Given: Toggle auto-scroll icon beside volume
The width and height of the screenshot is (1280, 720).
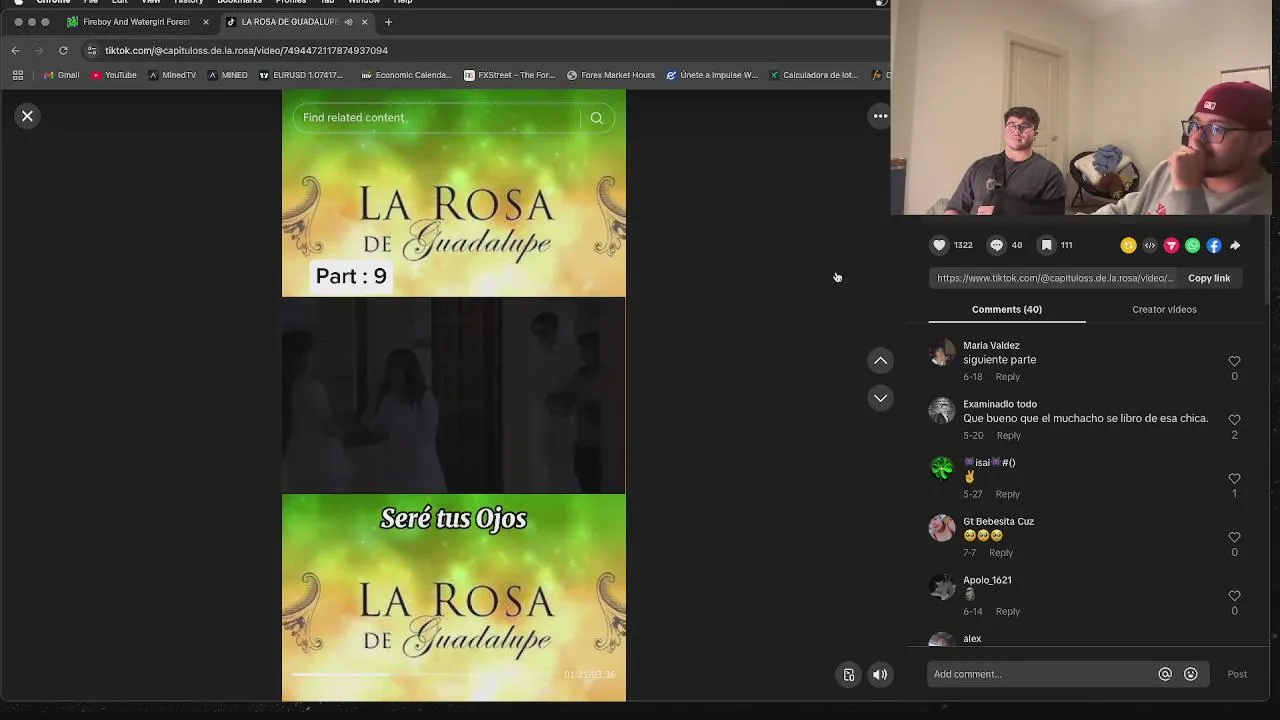Looking at the screenshot, I should [849, 675].
